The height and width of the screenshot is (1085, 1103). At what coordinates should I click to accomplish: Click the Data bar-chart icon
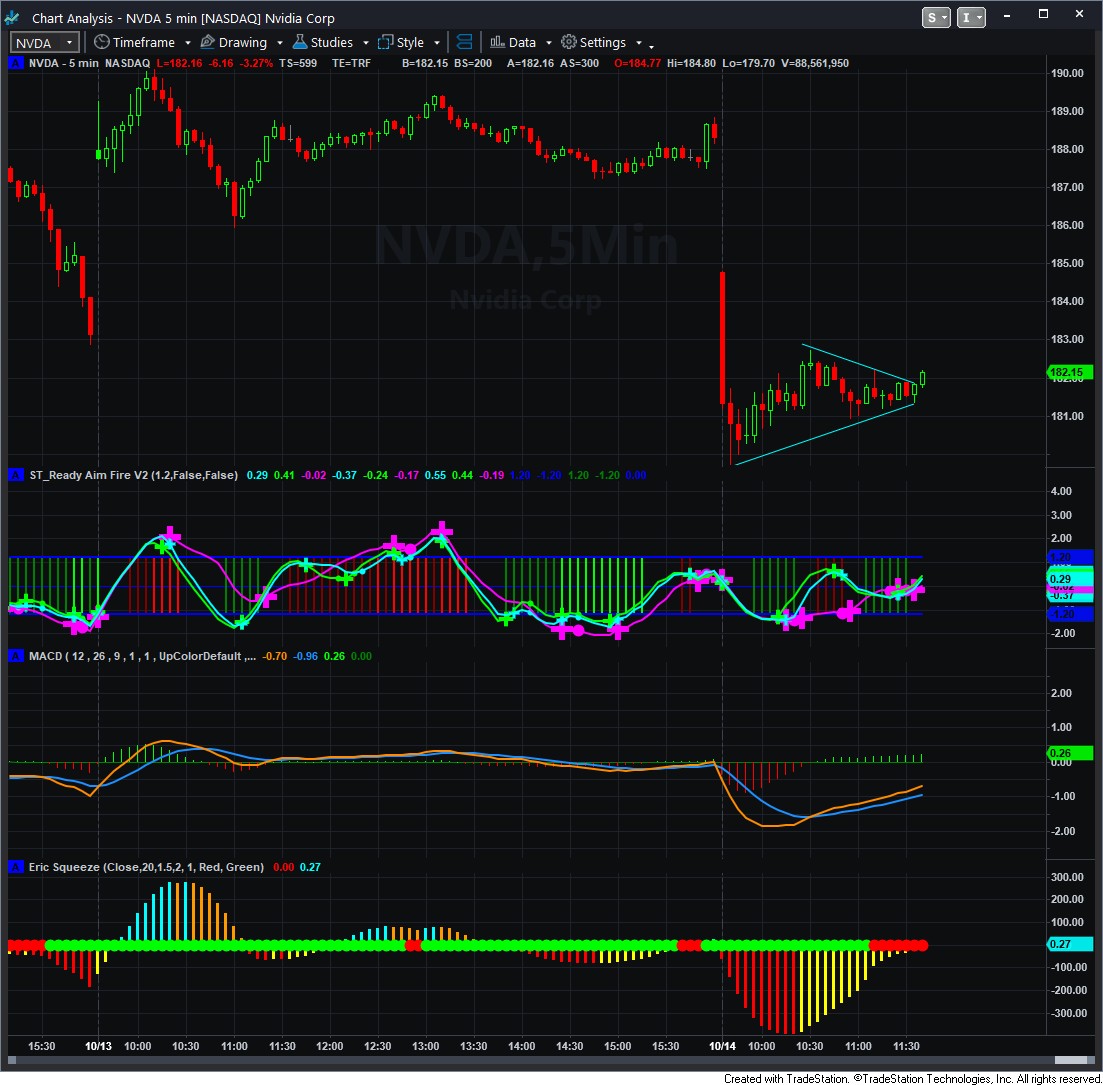point(496,42)
